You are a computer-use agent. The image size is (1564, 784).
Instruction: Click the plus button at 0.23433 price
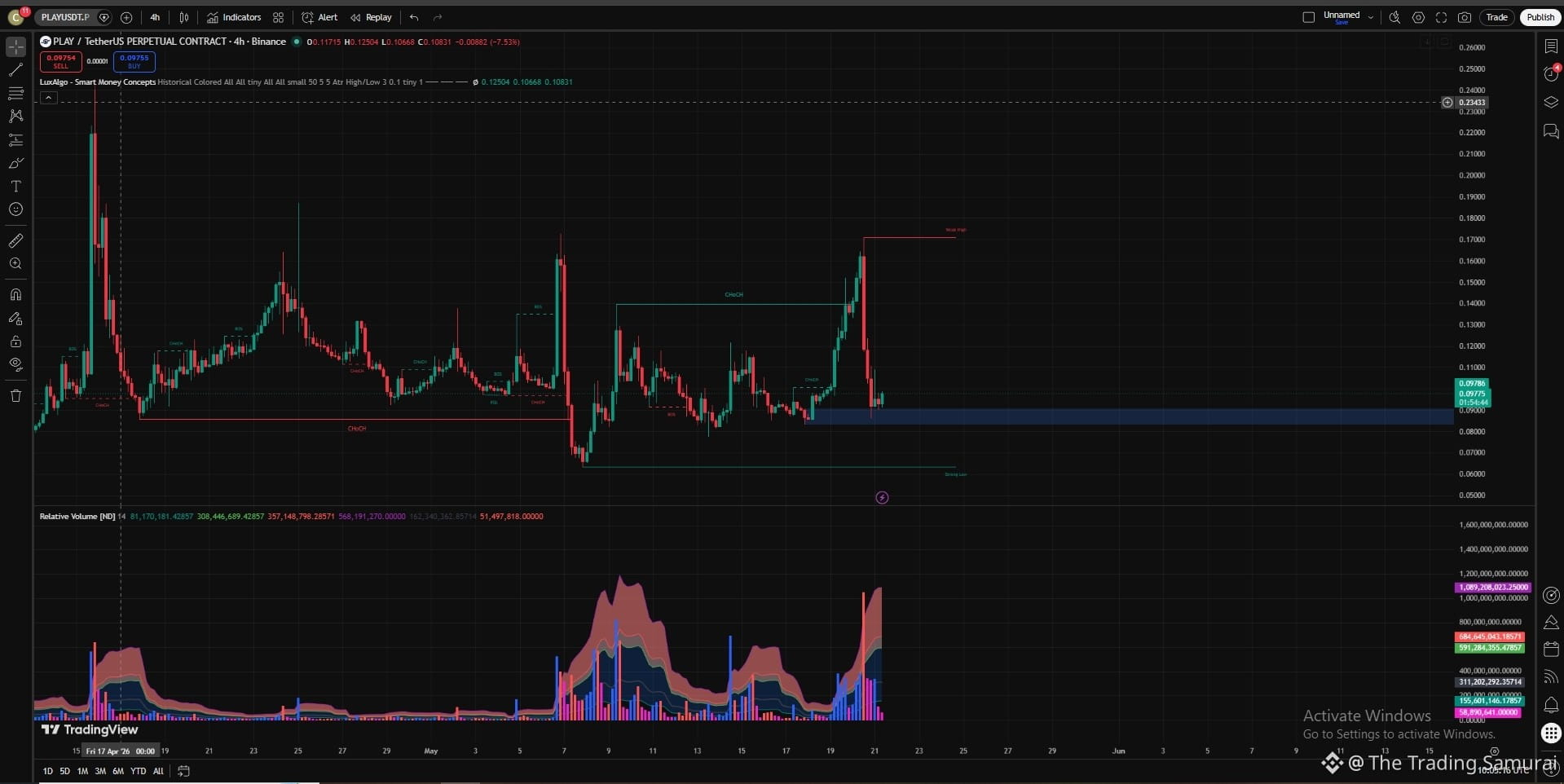click(1447, 103)
